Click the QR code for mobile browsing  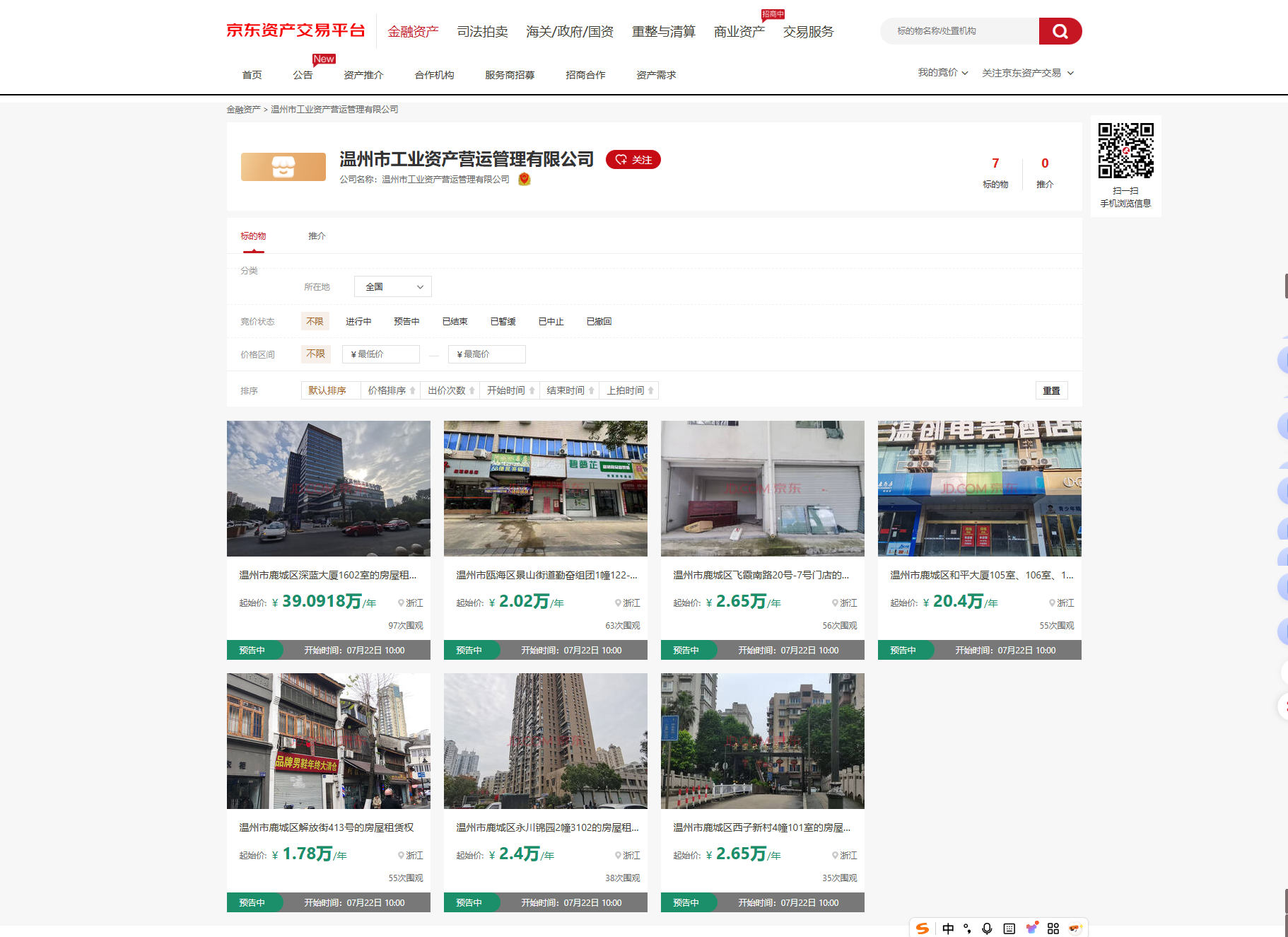click(1125, 151)
